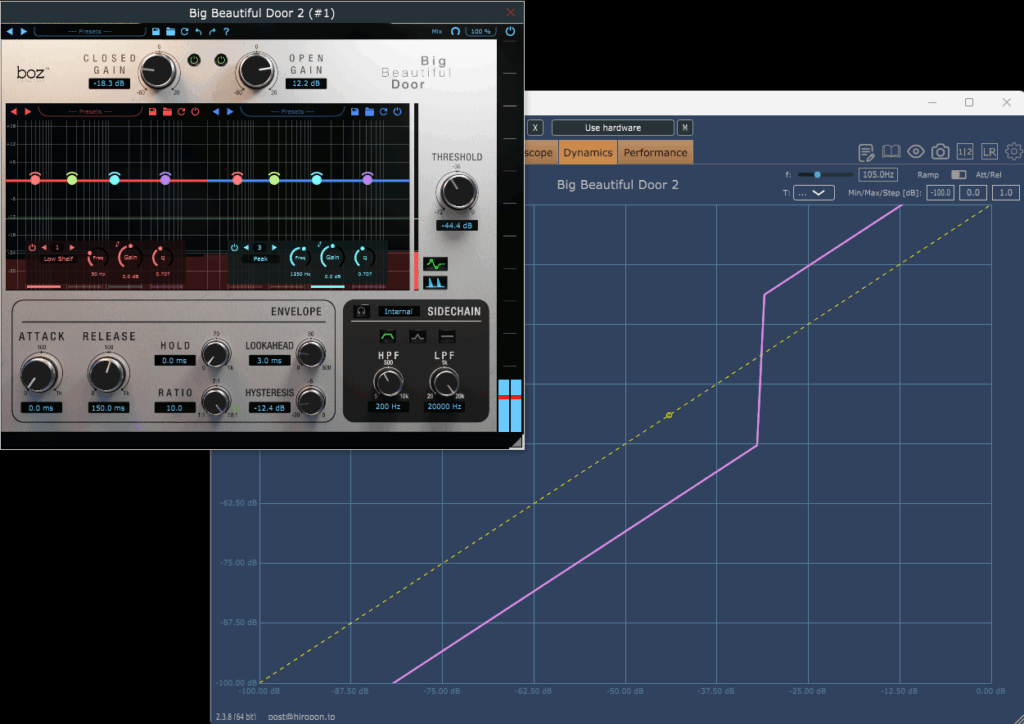Switch to the Dynamics tab
Image resolution: width=1024 pixels, height=724 pixels.
point(588,153)
